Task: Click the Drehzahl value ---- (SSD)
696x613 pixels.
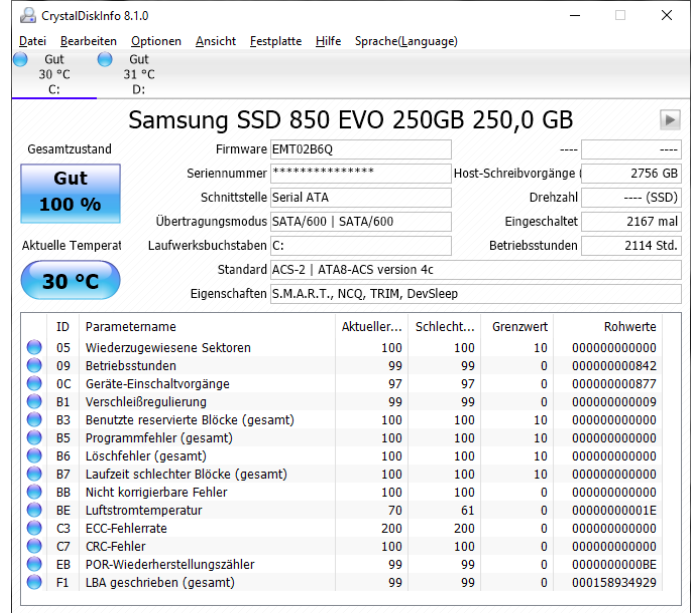Action: 631,197
